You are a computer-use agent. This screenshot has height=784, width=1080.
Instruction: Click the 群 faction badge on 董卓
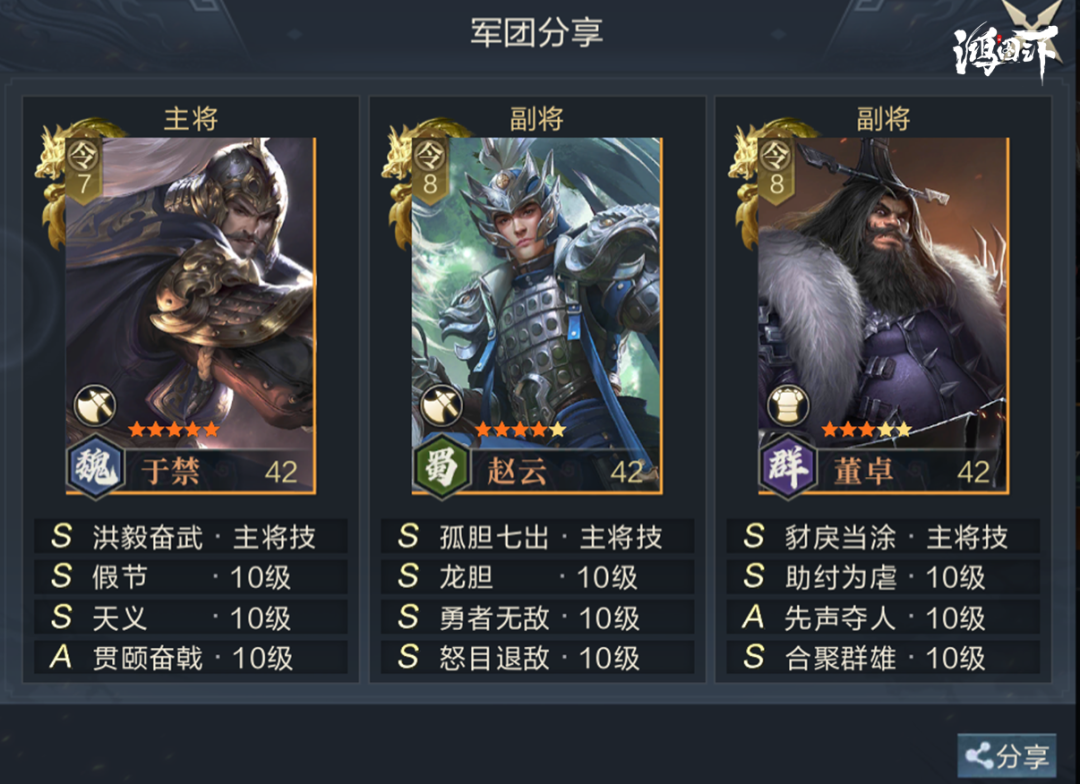point(789,466)
